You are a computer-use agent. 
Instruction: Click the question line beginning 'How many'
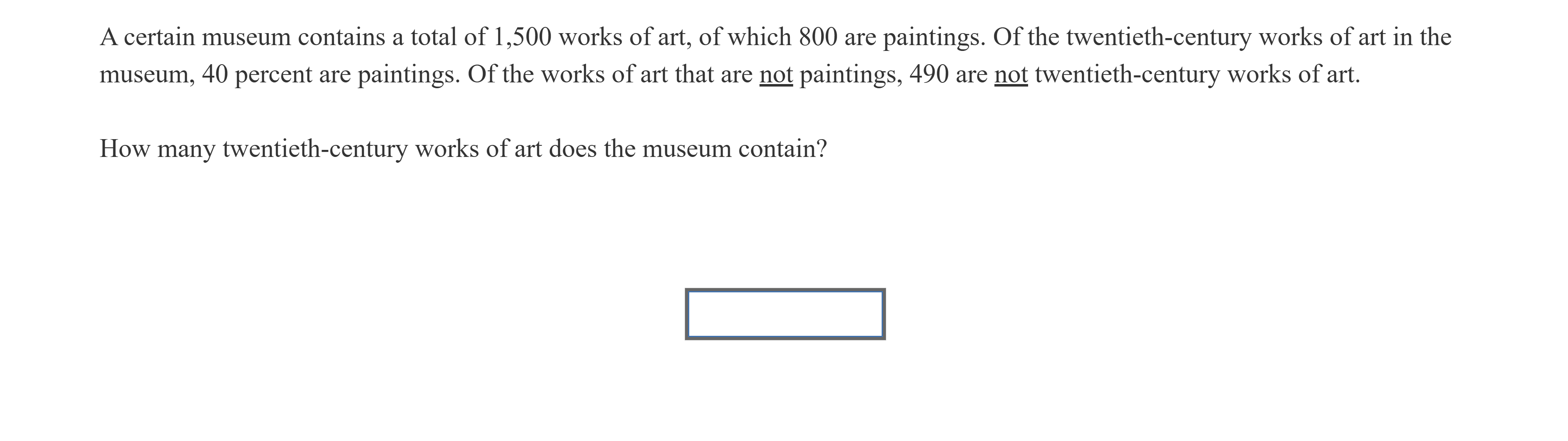(x=463, y=149)
